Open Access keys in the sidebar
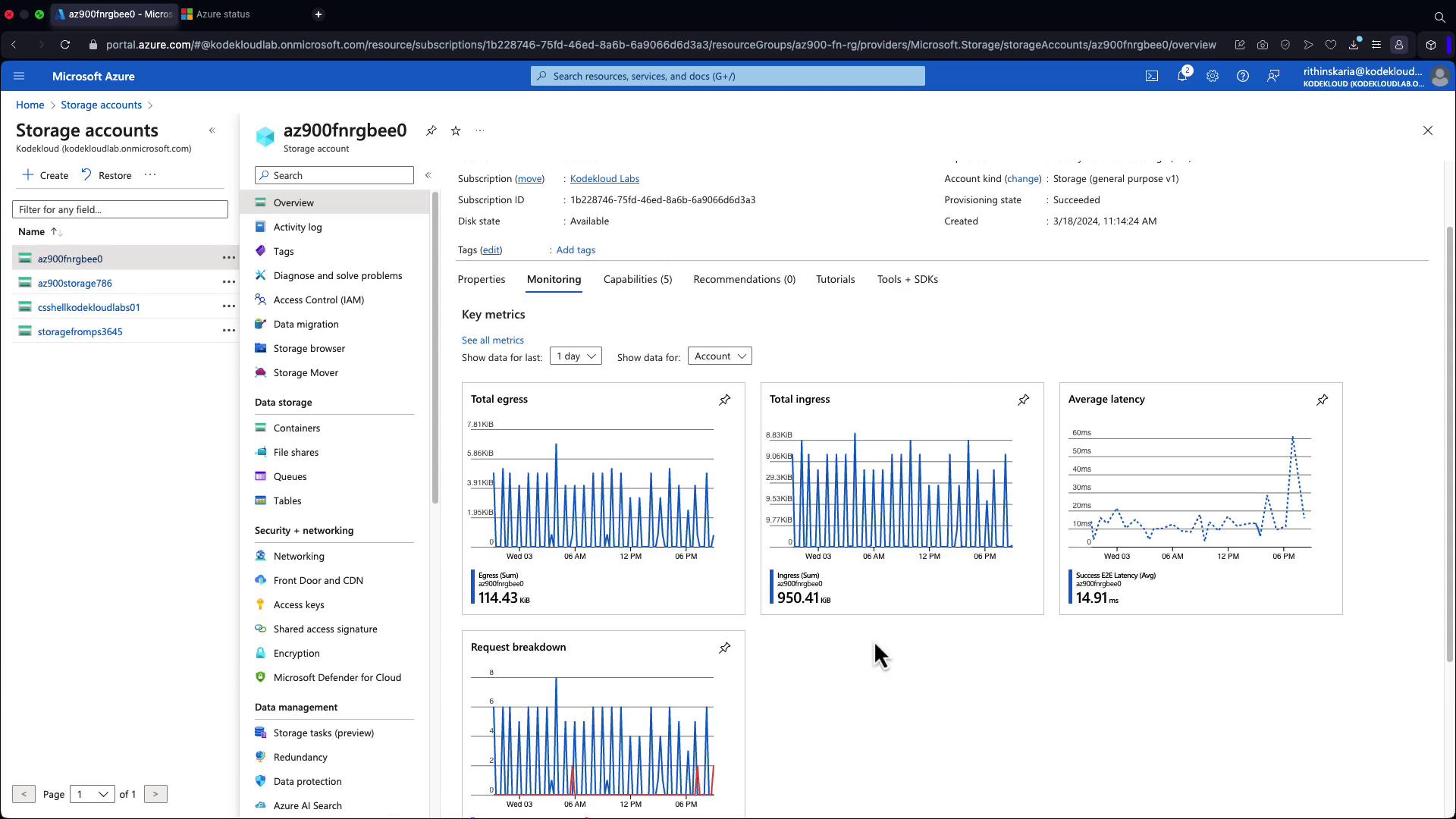 click(299, 604)
